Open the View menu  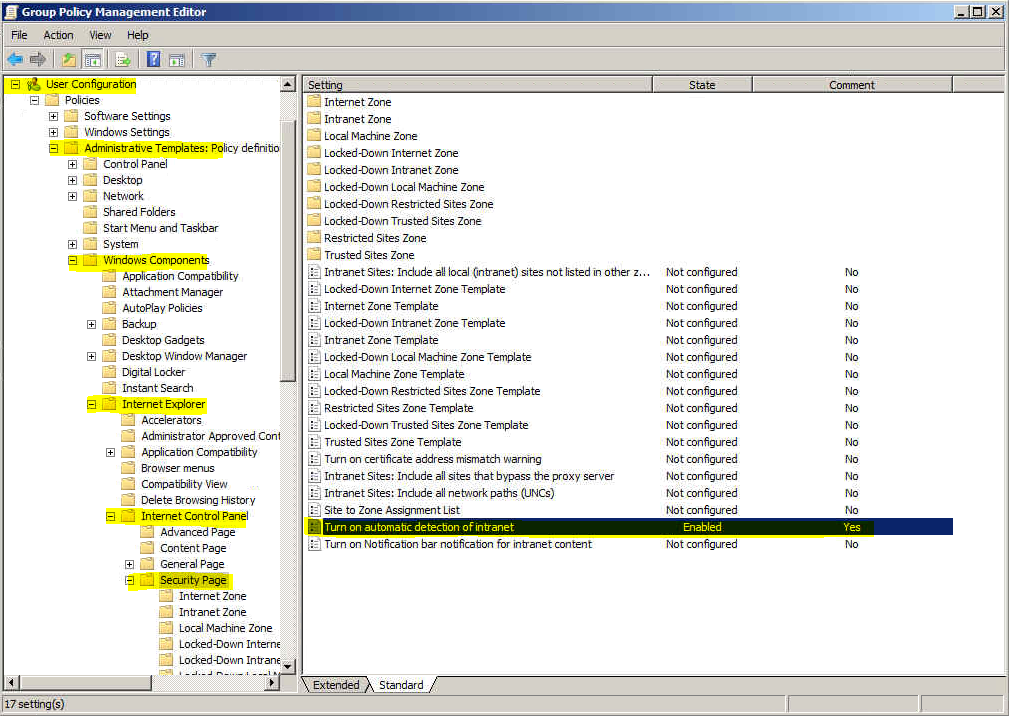(x=100, y=35)
